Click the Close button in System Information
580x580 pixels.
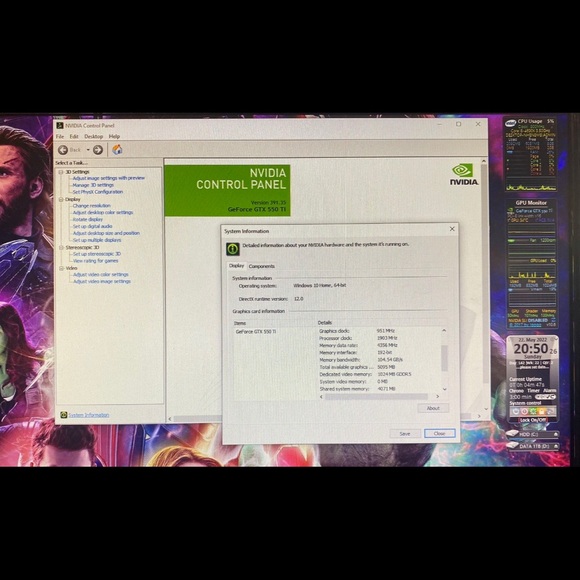point(439,434)
